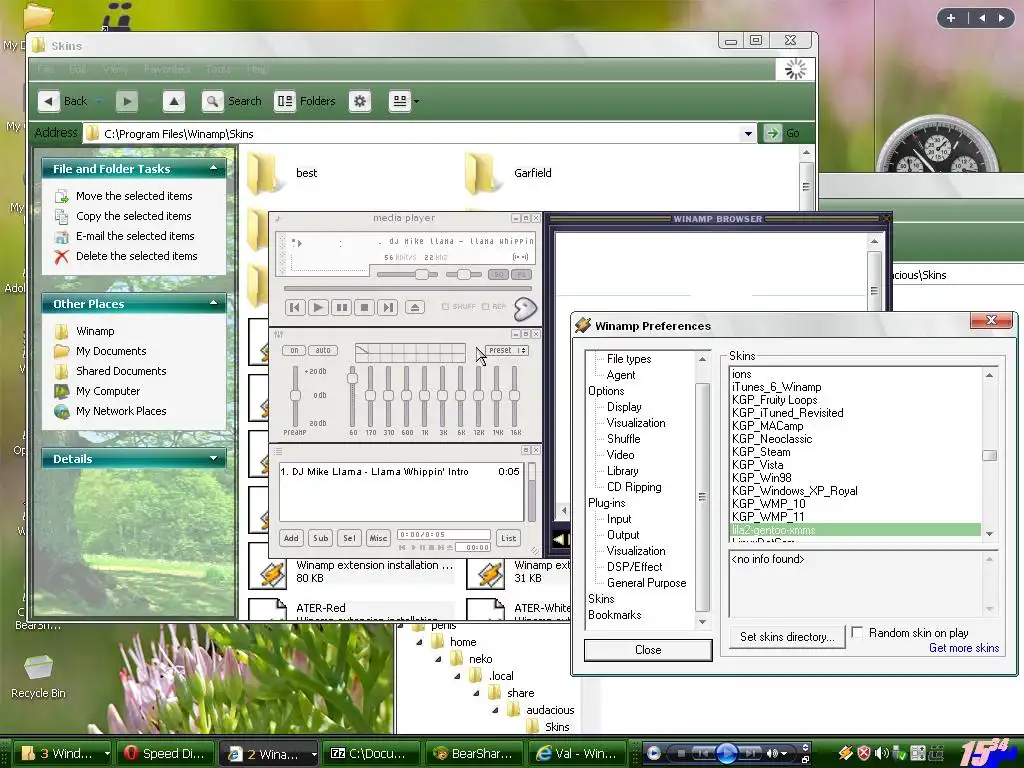The width and height of the screenshot is (1024, 768).
Task: Click 'Delete the selected items' link
Action: click(136, 256)
